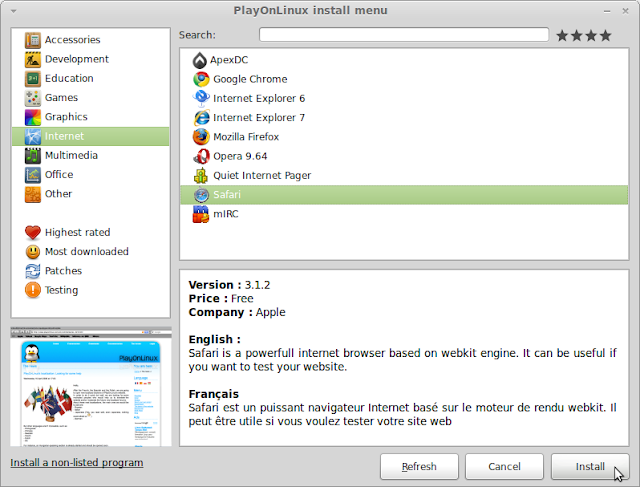Click the Education chalkboard icon
Image resolution: width=640 pixels, height=487 pixels.
click(33, 78)
